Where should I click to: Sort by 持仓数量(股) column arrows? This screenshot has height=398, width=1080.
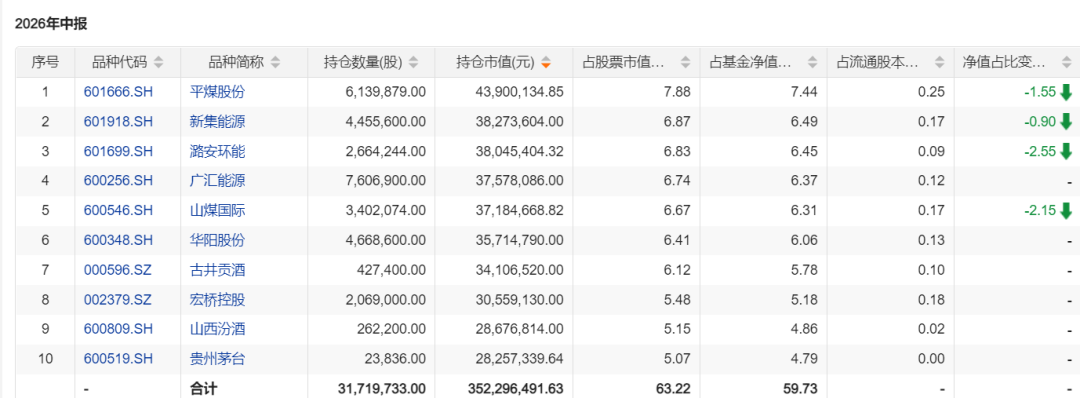click(413, 63)
